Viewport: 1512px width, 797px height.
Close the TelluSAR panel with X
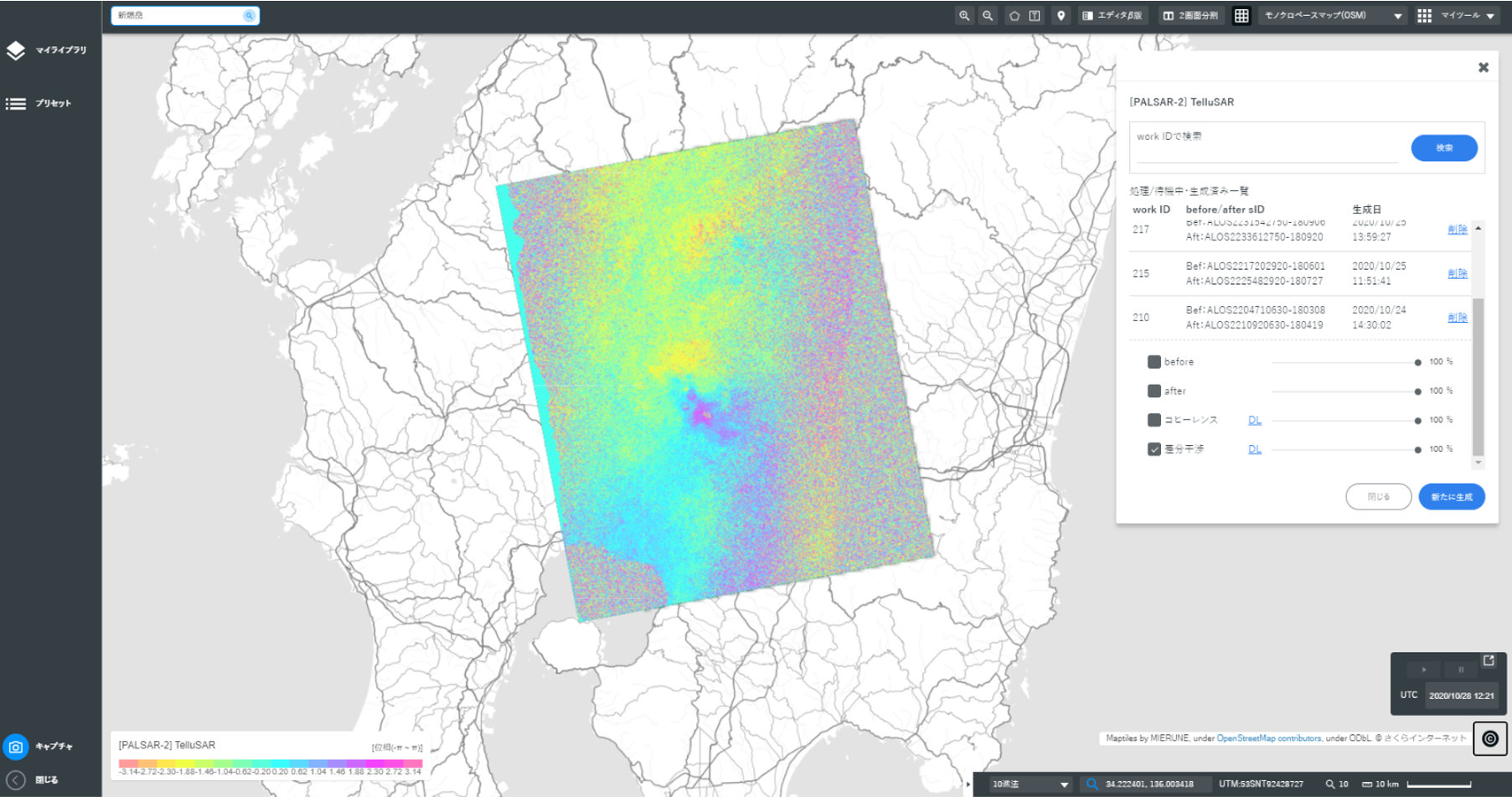pos(1484,67)
